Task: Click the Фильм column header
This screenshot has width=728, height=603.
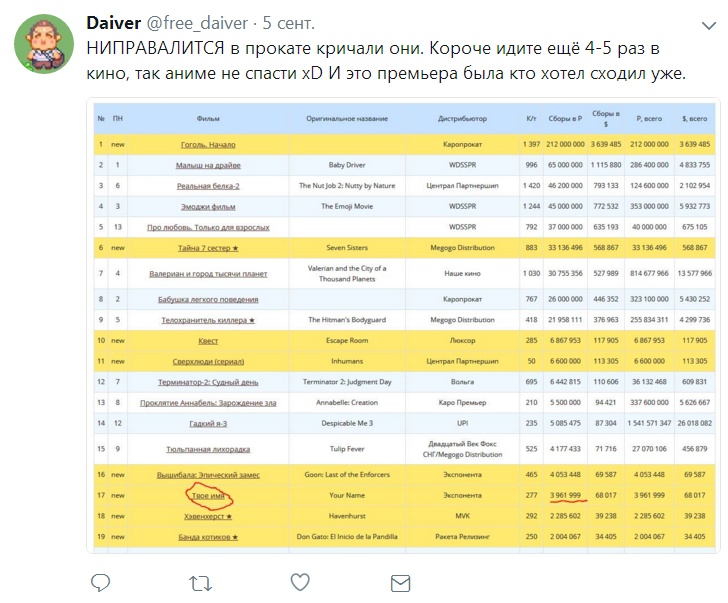Action: coord(208,119)
